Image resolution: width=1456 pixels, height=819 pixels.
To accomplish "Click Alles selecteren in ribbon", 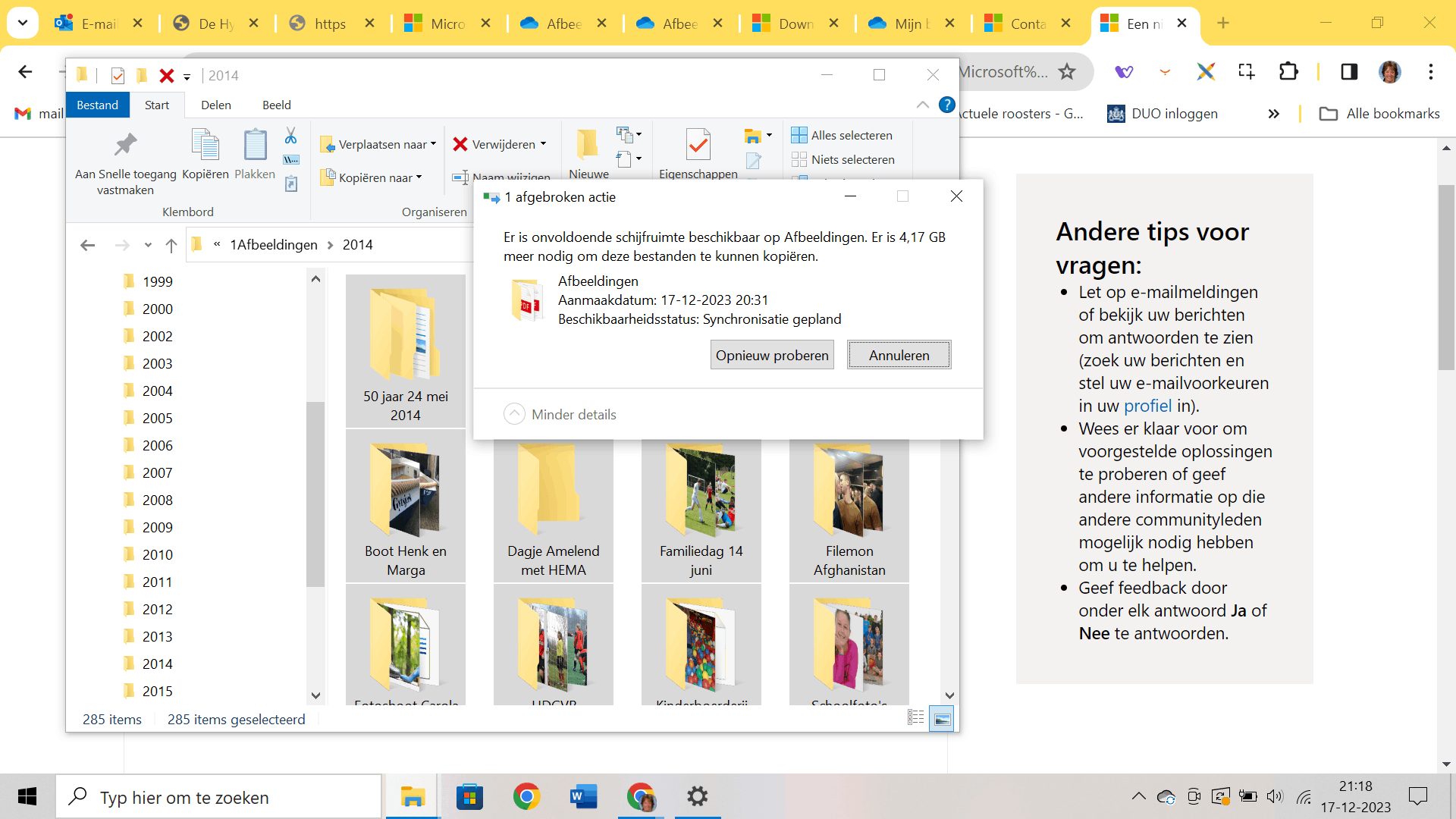I will pyautogui.click(x=842, y=135).
